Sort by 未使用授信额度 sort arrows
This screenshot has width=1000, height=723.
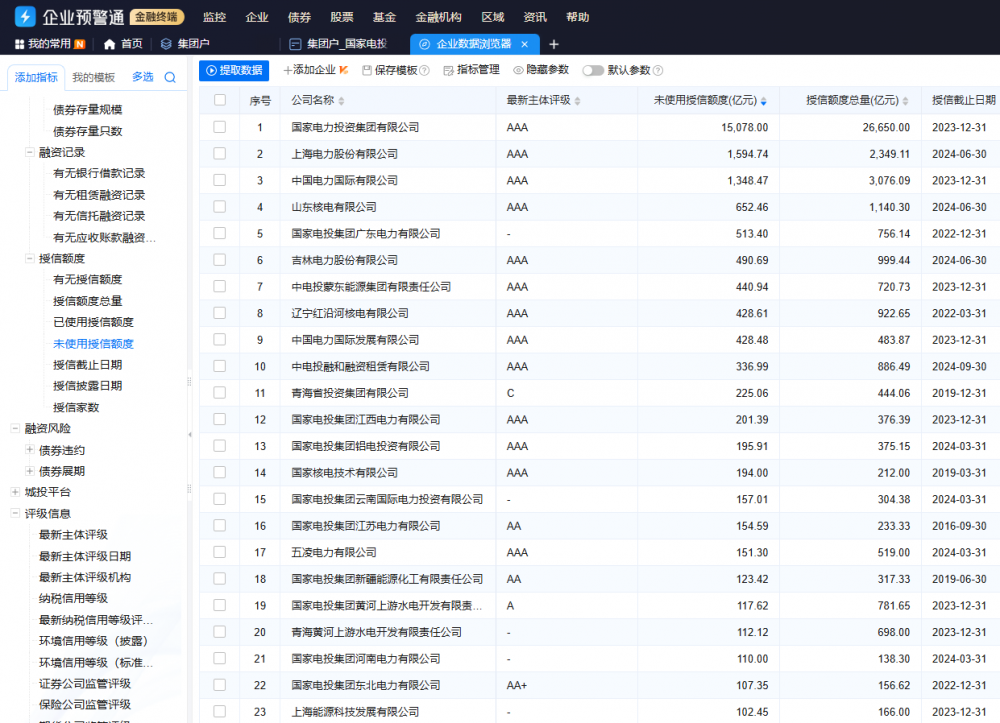point(763,101)
